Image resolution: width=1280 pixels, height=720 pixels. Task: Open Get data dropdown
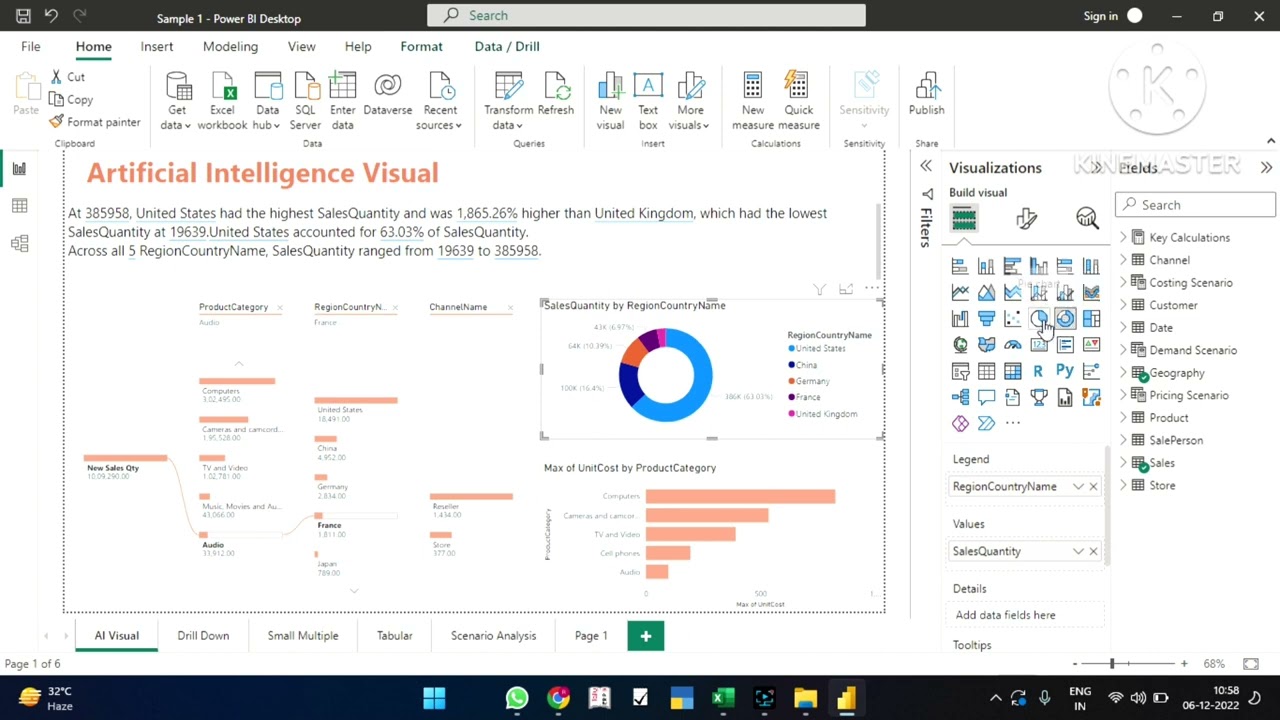[177, 101]
